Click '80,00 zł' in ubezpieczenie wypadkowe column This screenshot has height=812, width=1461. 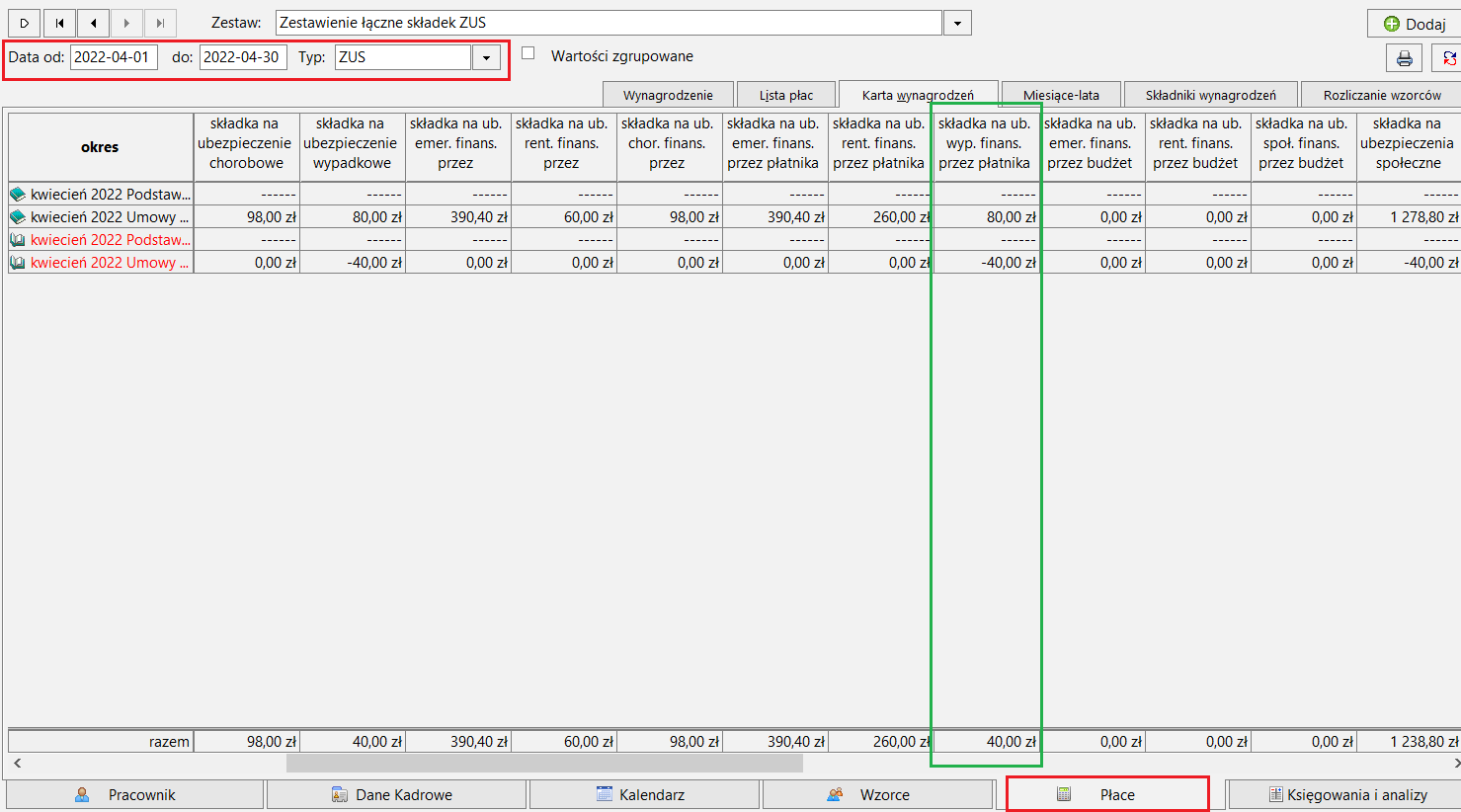(x=353, y=217)
